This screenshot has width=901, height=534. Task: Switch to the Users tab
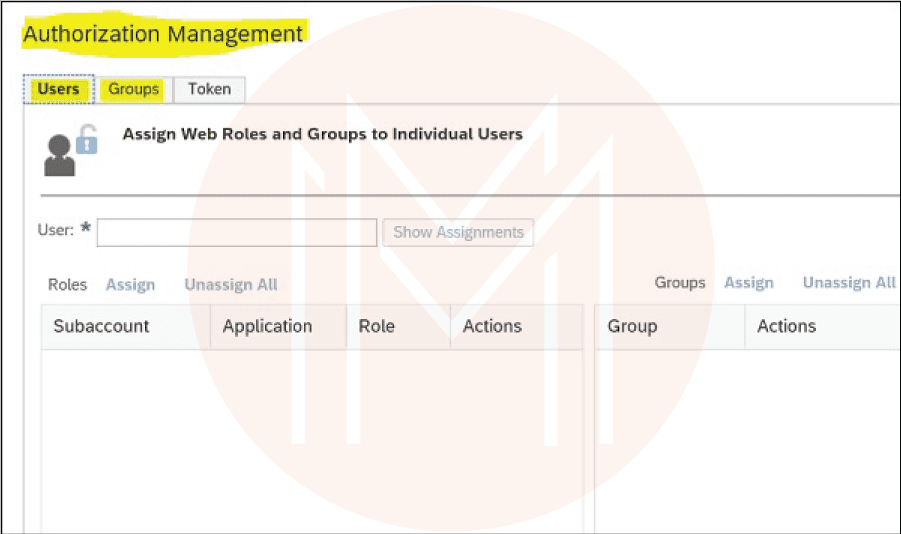(58, 89)
